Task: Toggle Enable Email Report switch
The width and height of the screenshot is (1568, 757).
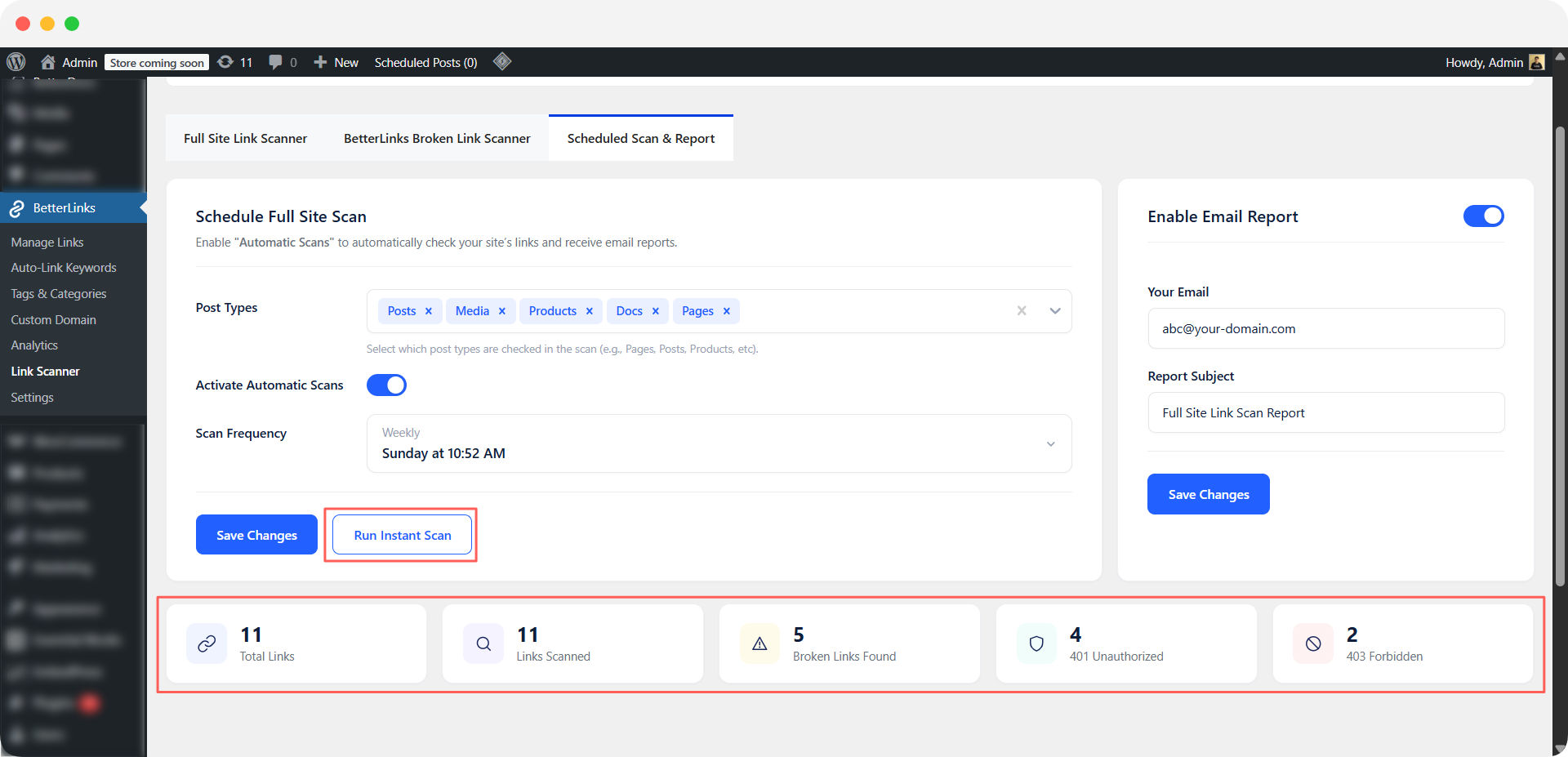Action: point(1483,216)
